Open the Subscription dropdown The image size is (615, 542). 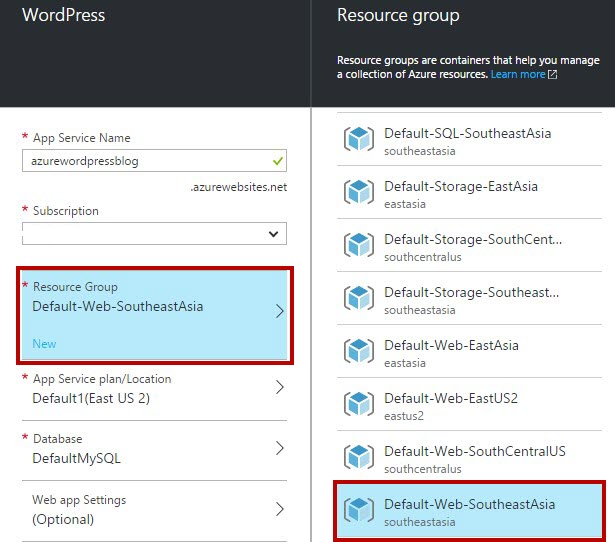(x=155, y=234)
